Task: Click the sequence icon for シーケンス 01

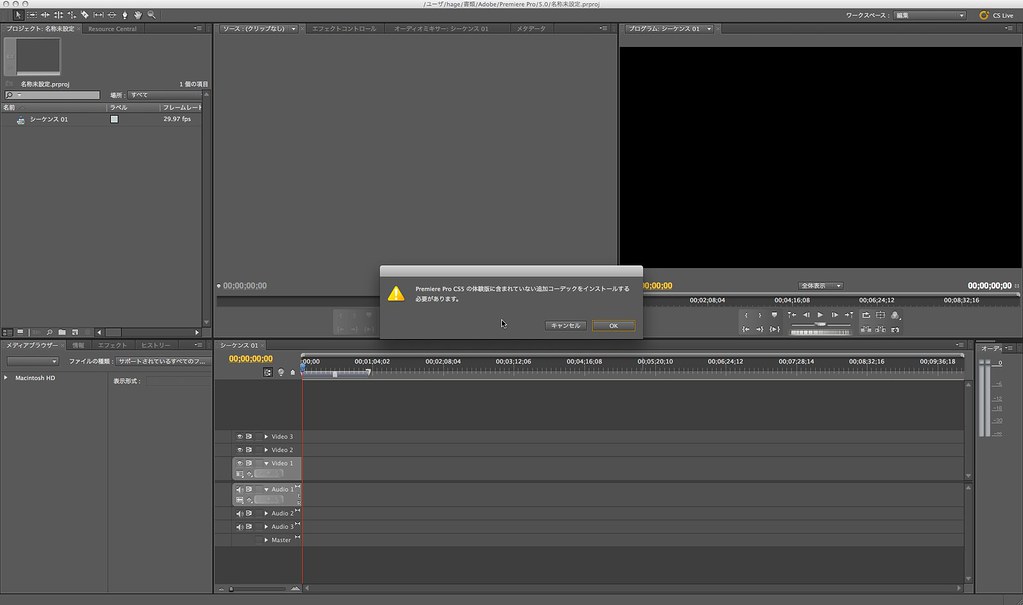Action: tap(20, 120)
